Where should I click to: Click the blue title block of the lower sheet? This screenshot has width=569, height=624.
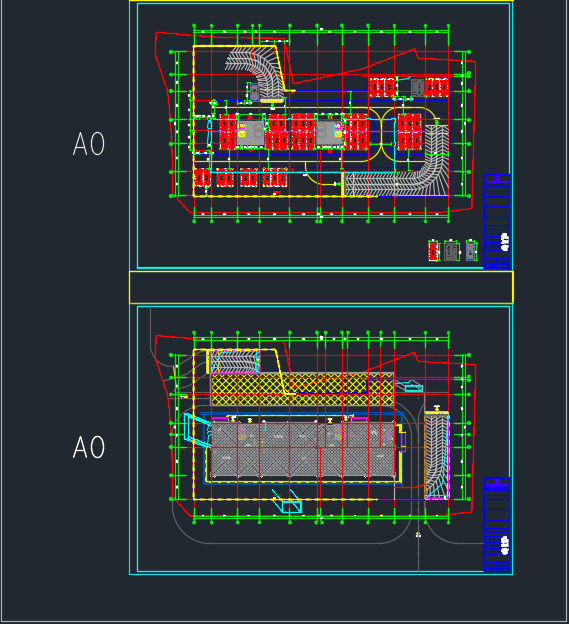click(497, 525)
